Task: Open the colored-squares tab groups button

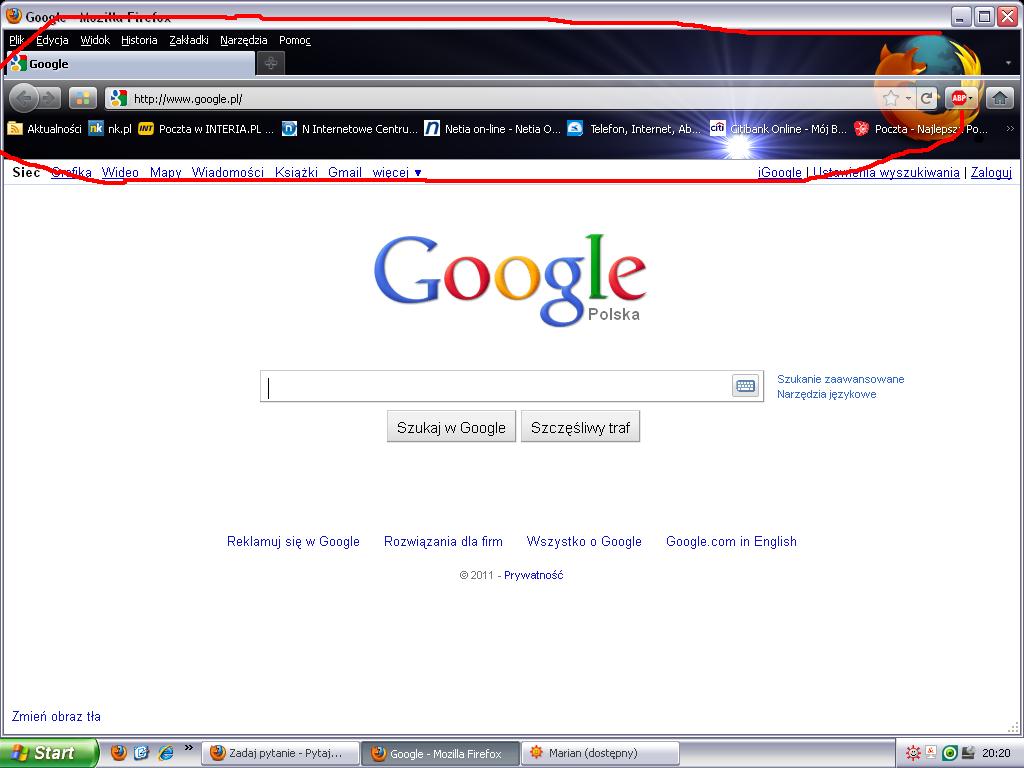Action: (83, 99)
